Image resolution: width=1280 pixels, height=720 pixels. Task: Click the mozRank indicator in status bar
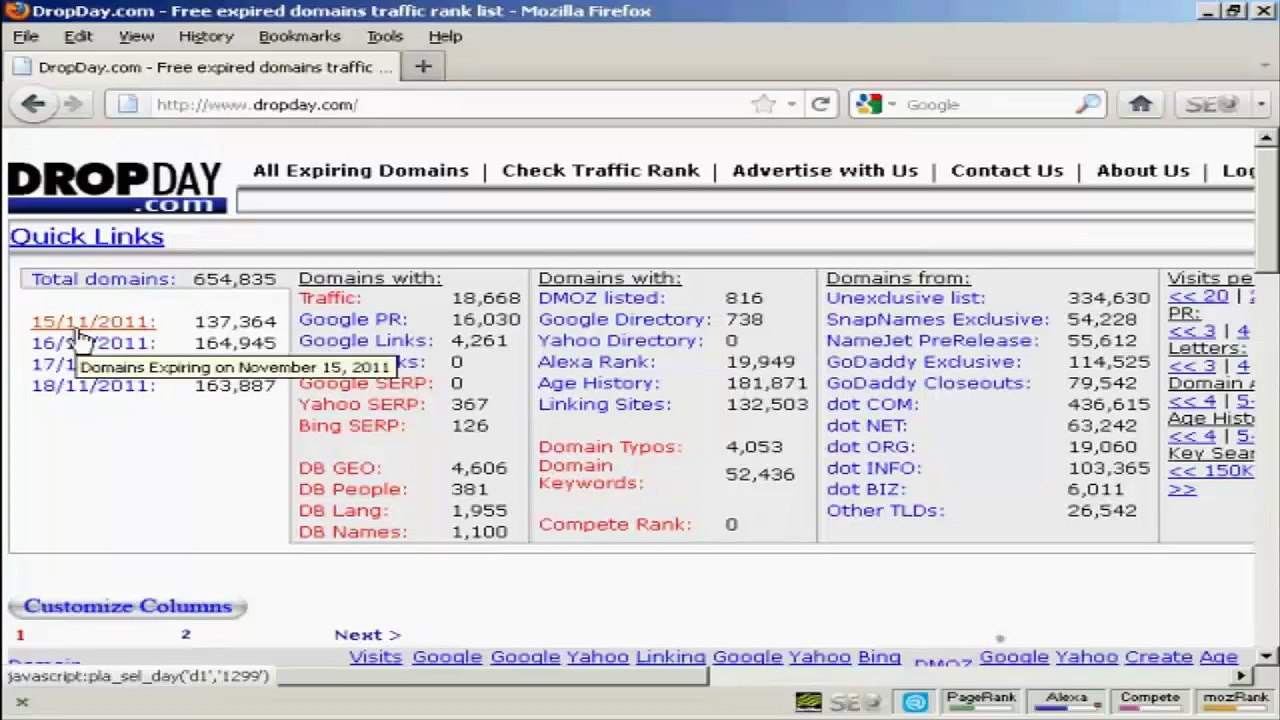[1236, 701]
